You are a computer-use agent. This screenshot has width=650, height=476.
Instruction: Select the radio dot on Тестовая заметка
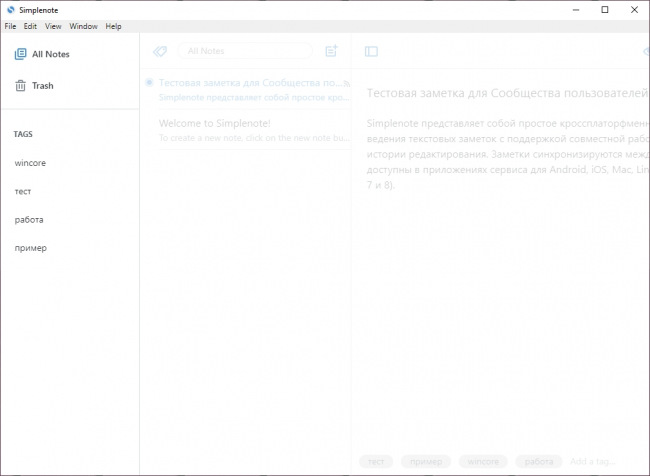(149, 83)
